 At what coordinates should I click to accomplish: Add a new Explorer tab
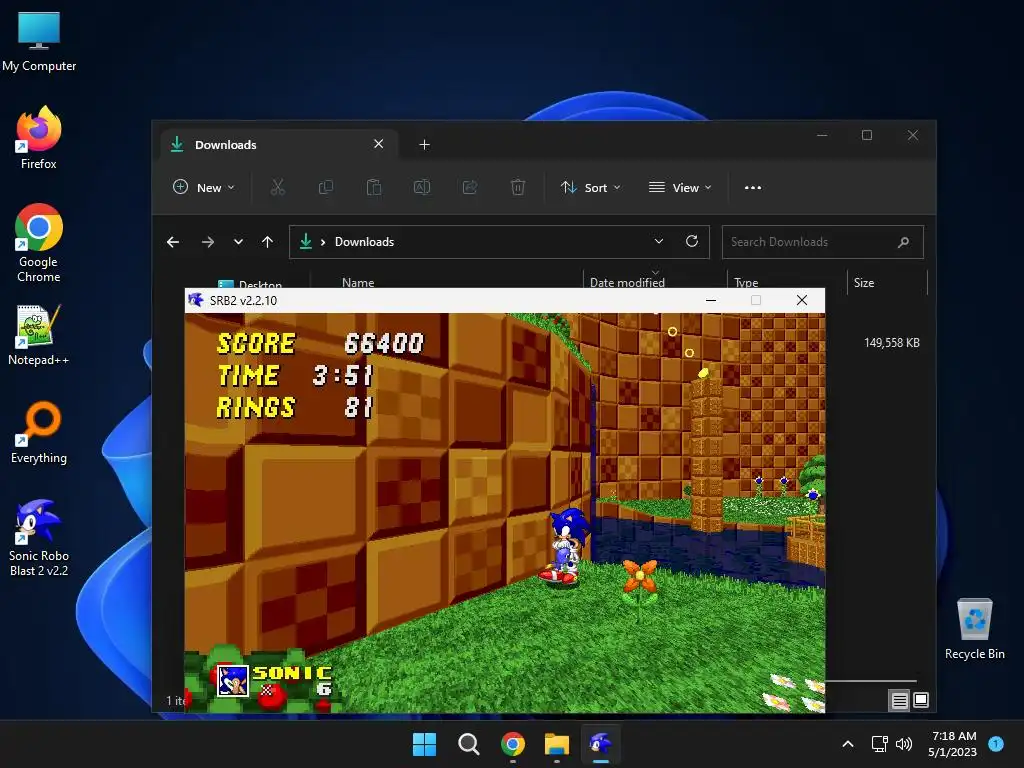(424, 144)
